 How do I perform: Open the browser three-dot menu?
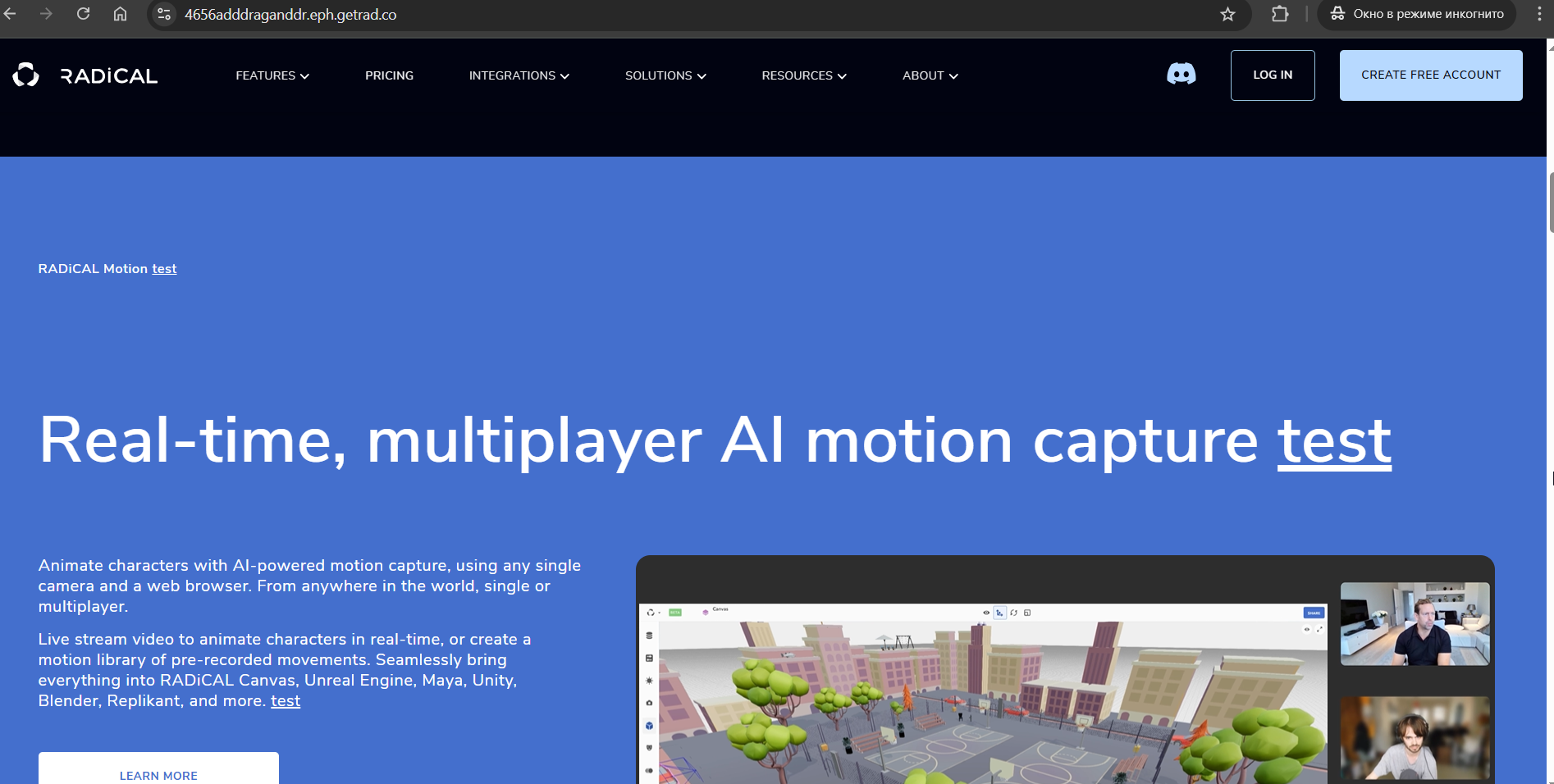click(1539, 14)
